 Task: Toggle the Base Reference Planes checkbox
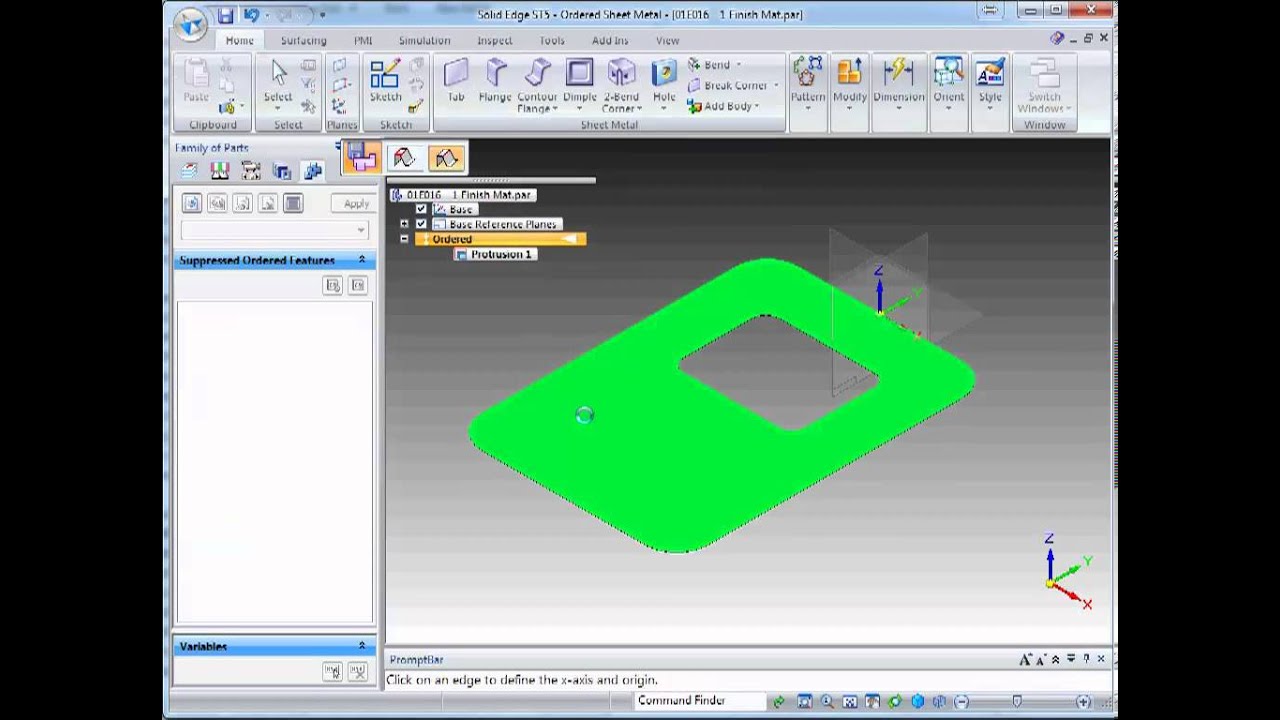[421, 224]
